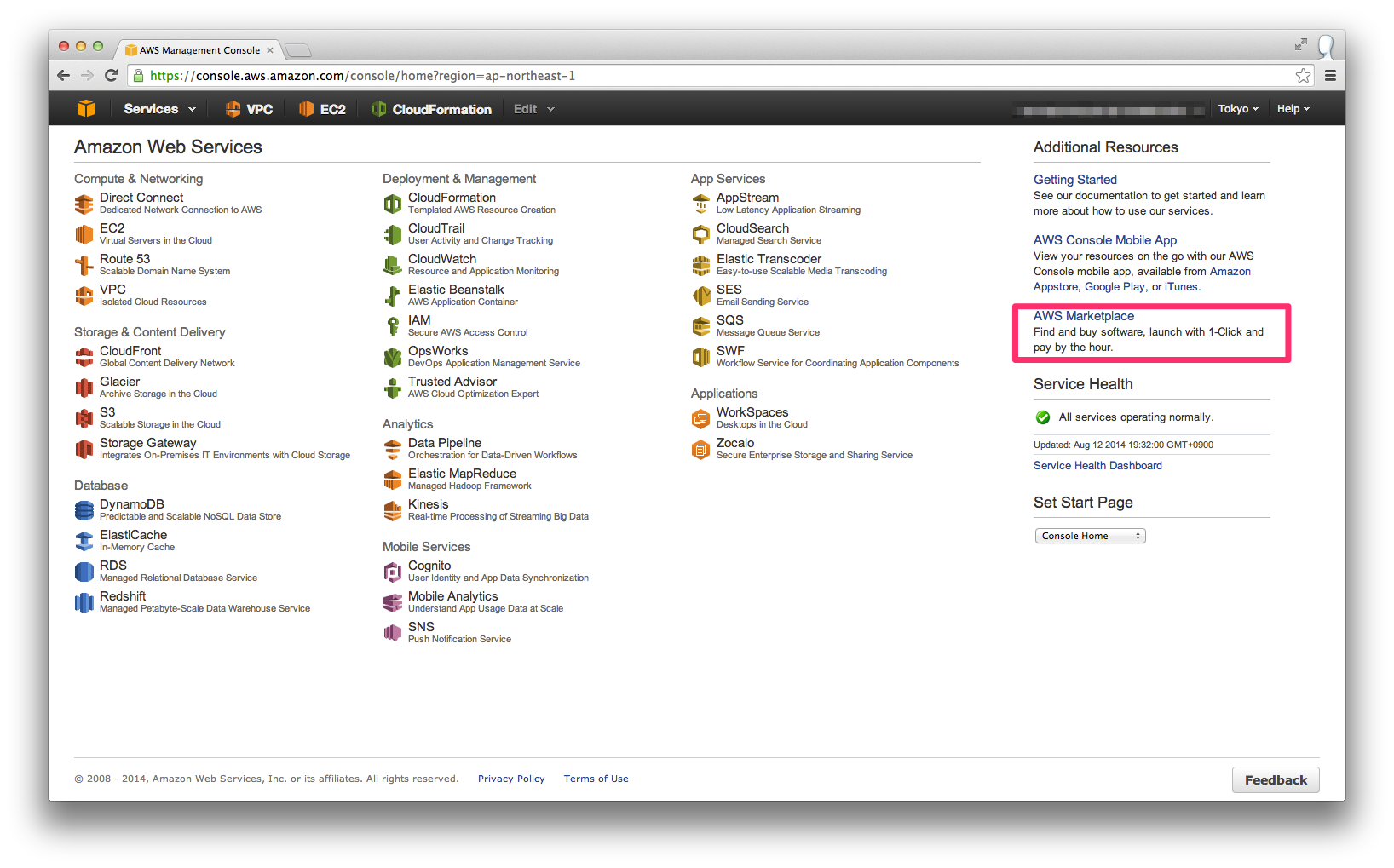Click the SNS service icon
1394x868 pixels.
[x=392, y=634]
